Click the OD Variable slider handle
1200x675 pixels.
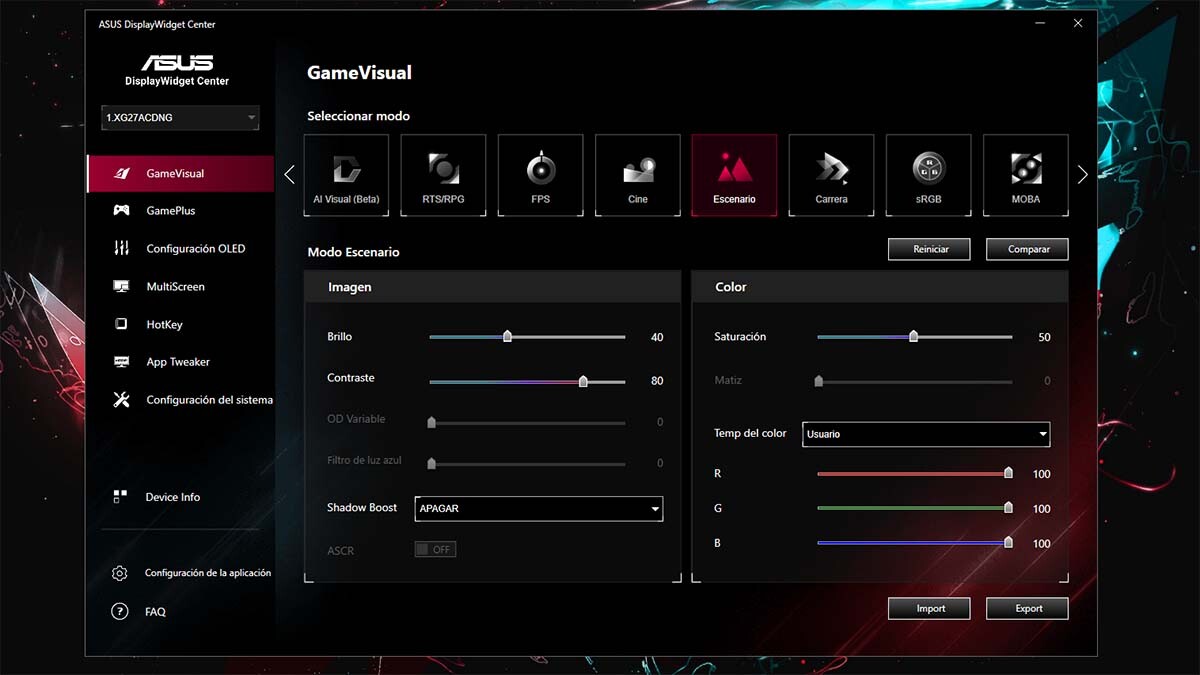tap(432, 422)
